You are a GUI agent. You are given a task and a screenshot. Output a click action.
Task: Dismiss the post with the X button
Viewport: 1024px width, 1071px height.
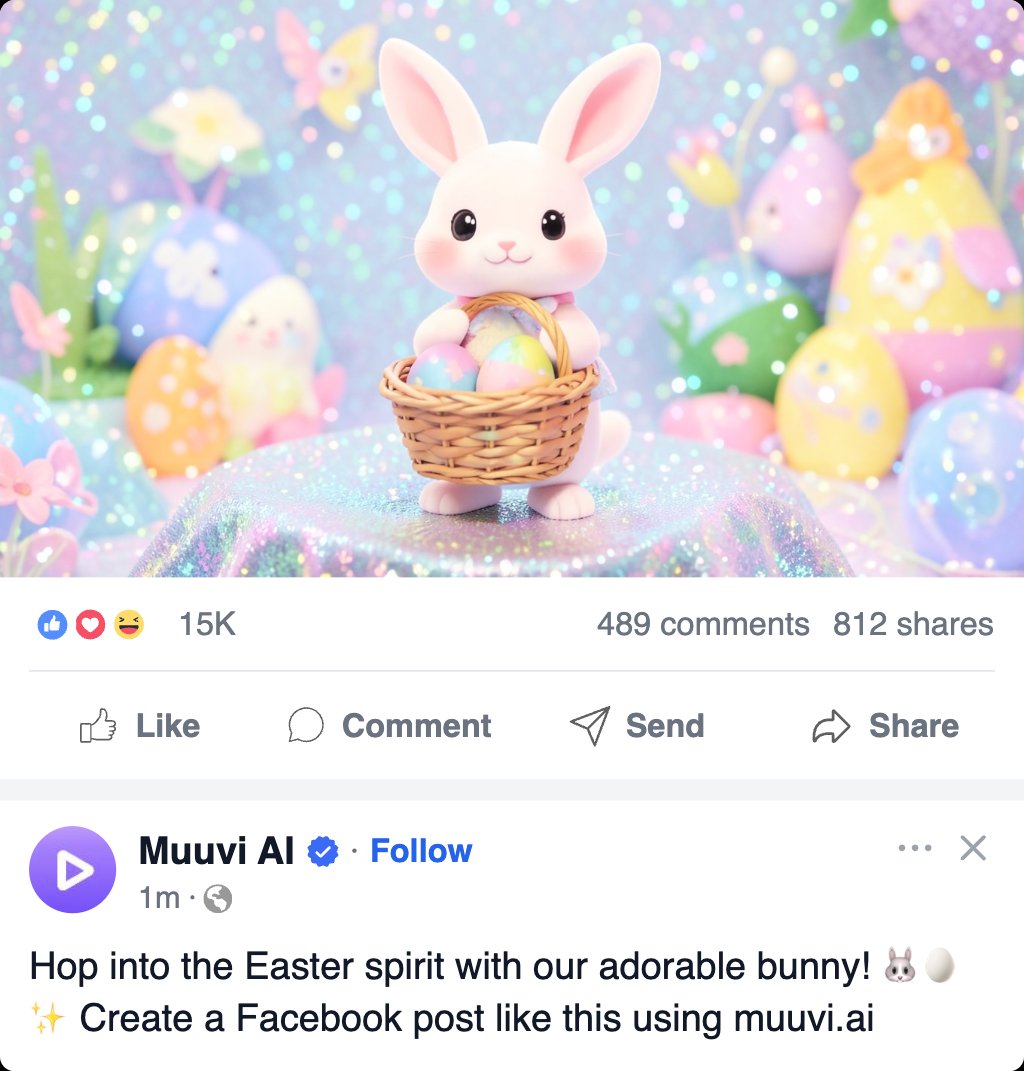(x=972, y=848)
